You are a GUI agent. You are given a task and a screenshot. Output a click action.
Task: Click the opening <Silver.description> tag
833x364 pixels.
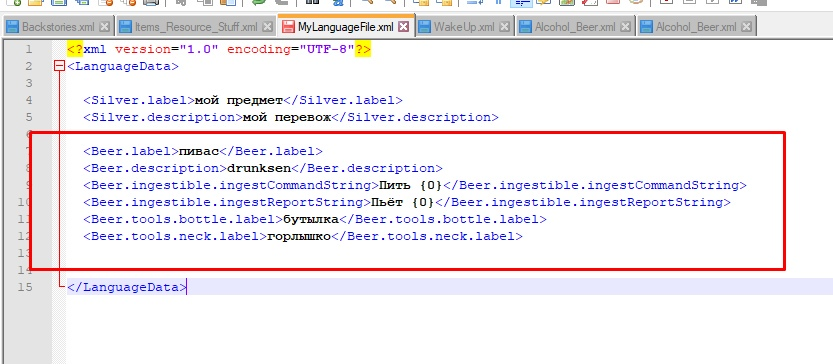pos(163,117)
